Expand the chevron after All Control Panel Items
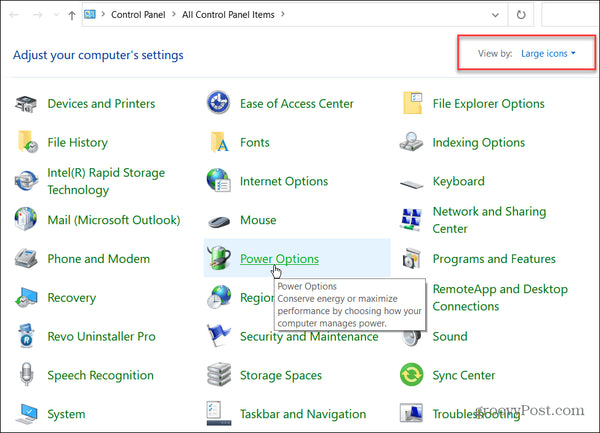Image resolution: width=600 pixels, height=433 pixels. click(x=283, y=14)
